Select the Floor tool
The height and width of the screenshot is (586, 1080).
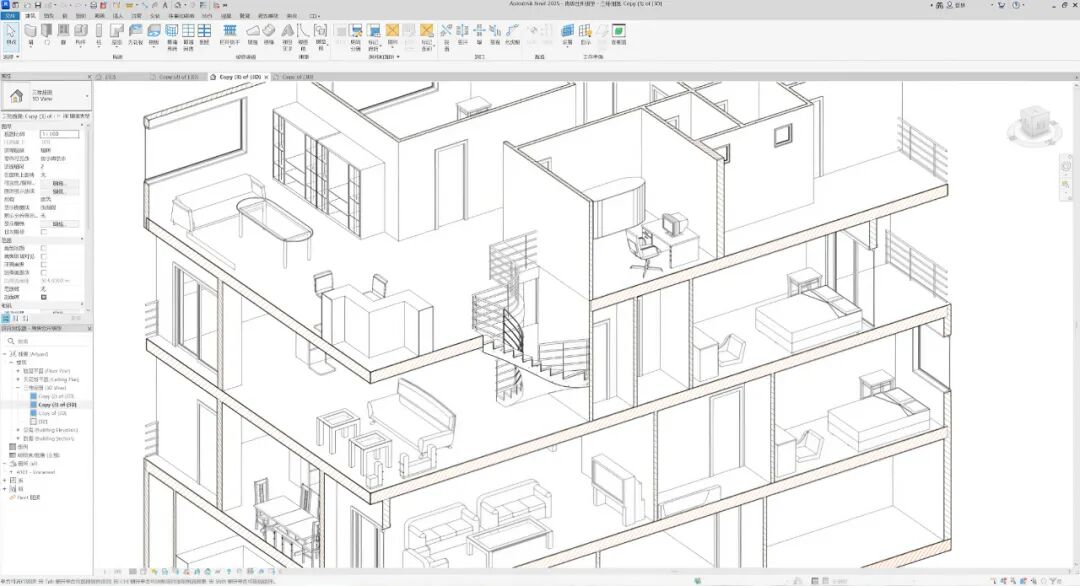point(154,34)
